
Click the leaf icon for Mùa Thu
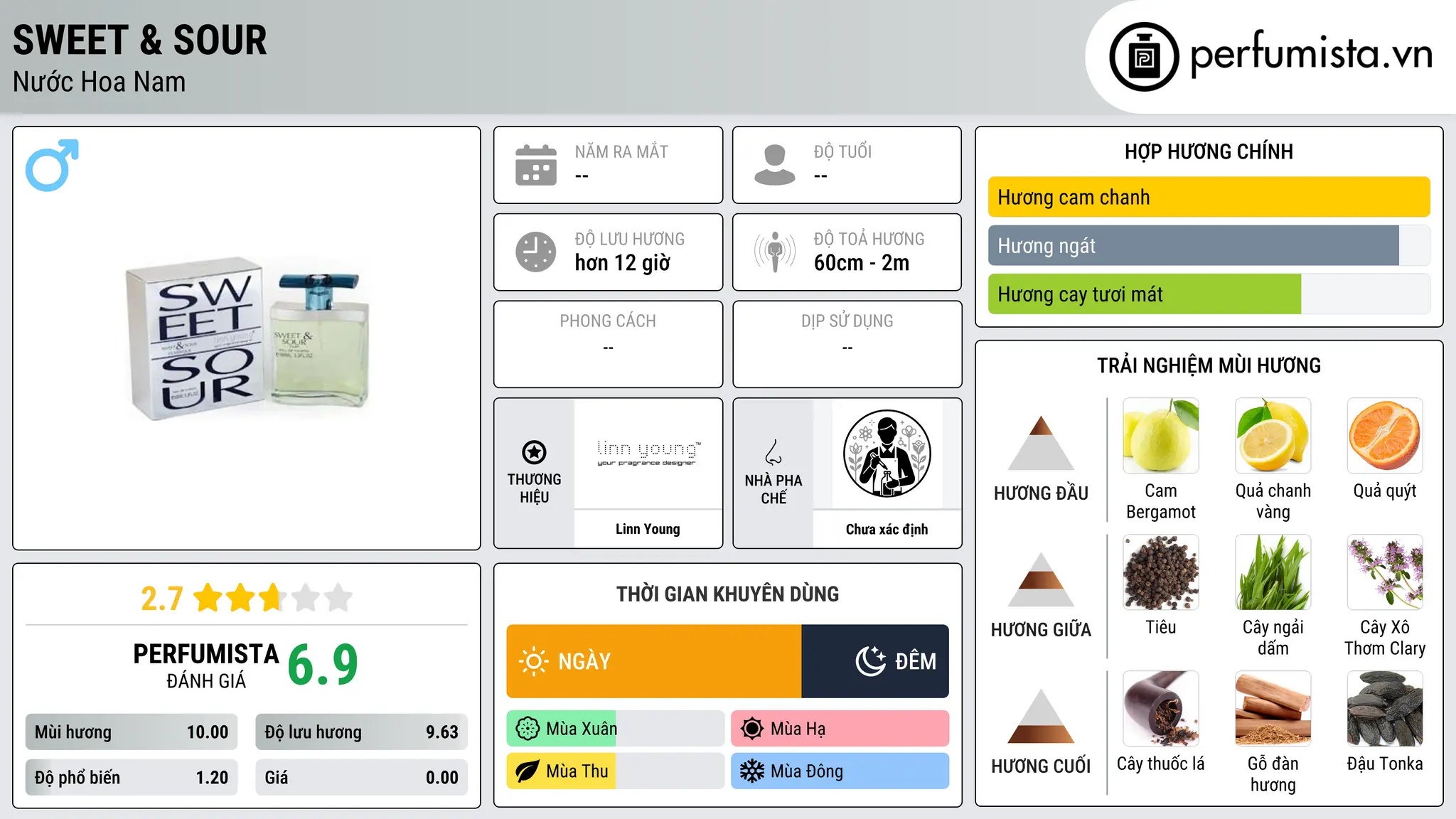pos(528,771)
